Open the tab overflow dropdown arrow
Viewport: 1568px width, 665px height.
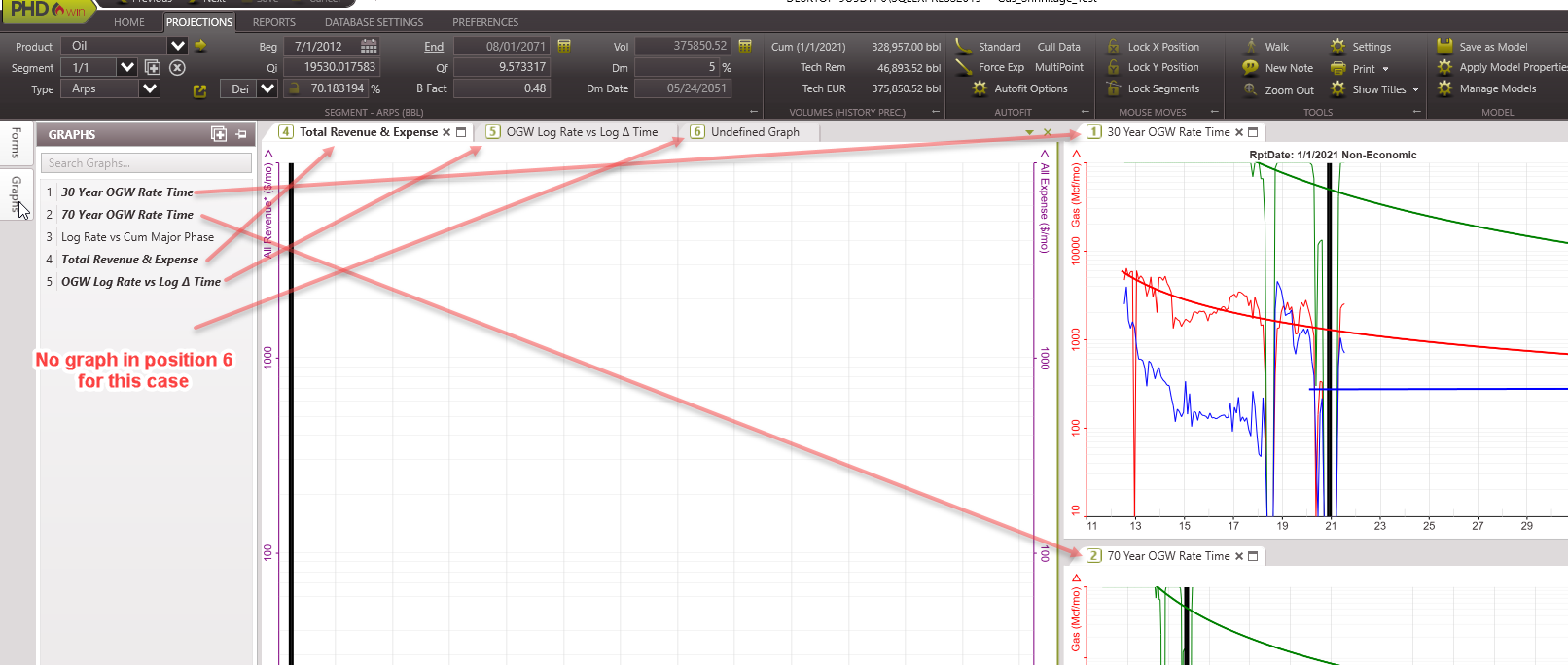1029,132
